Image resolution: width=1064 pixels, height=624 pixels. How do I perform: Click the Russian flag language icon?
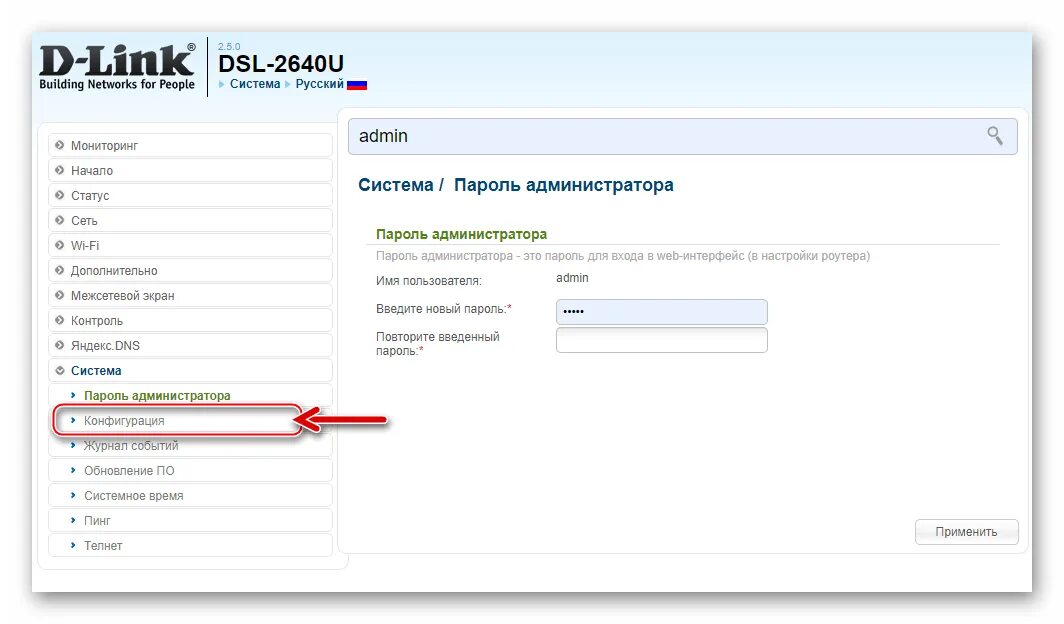(358, 84)
